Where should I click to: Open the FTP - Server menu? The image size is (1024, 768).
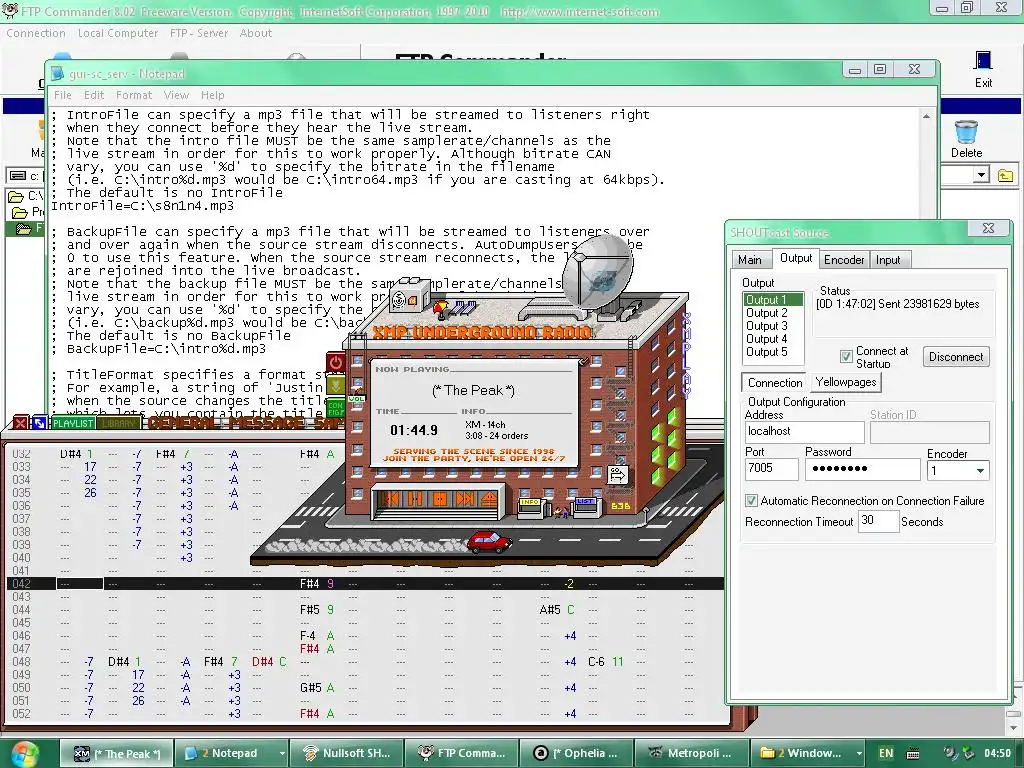(199, 33)
